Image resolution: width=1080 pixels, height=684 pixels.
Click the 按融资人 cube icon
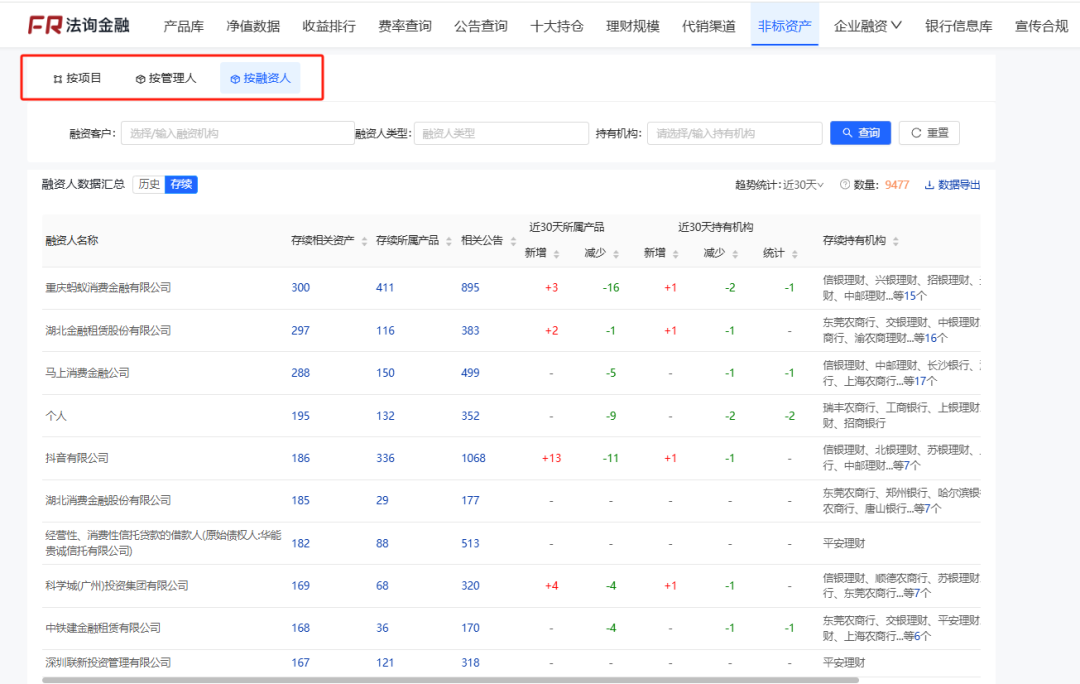(234, 77)
